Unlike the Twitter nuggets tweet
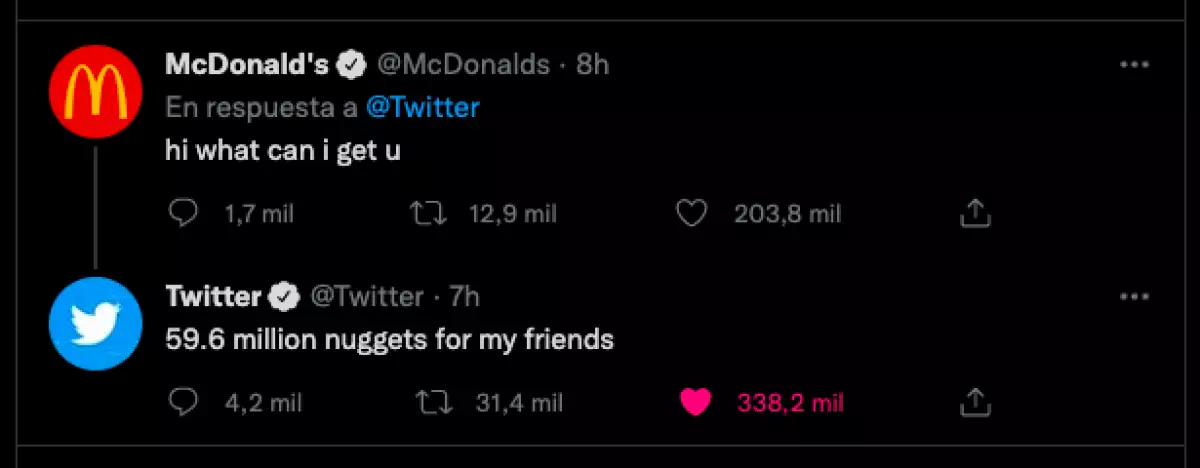 [x=695, y=402]
